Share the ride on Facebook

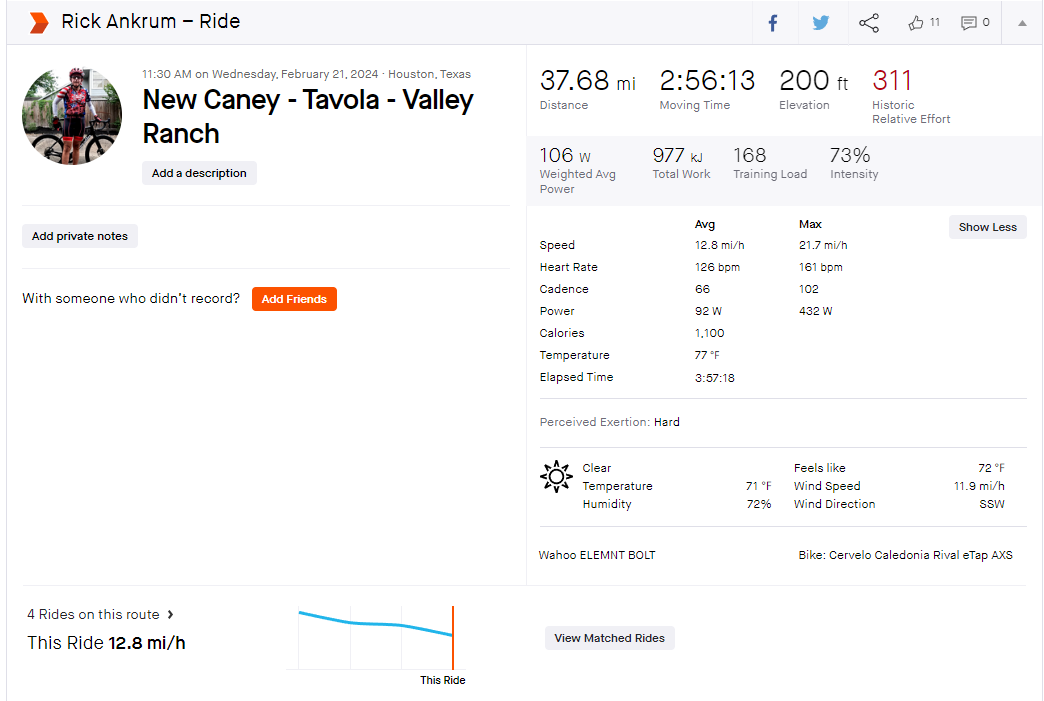tap(773, 23)
